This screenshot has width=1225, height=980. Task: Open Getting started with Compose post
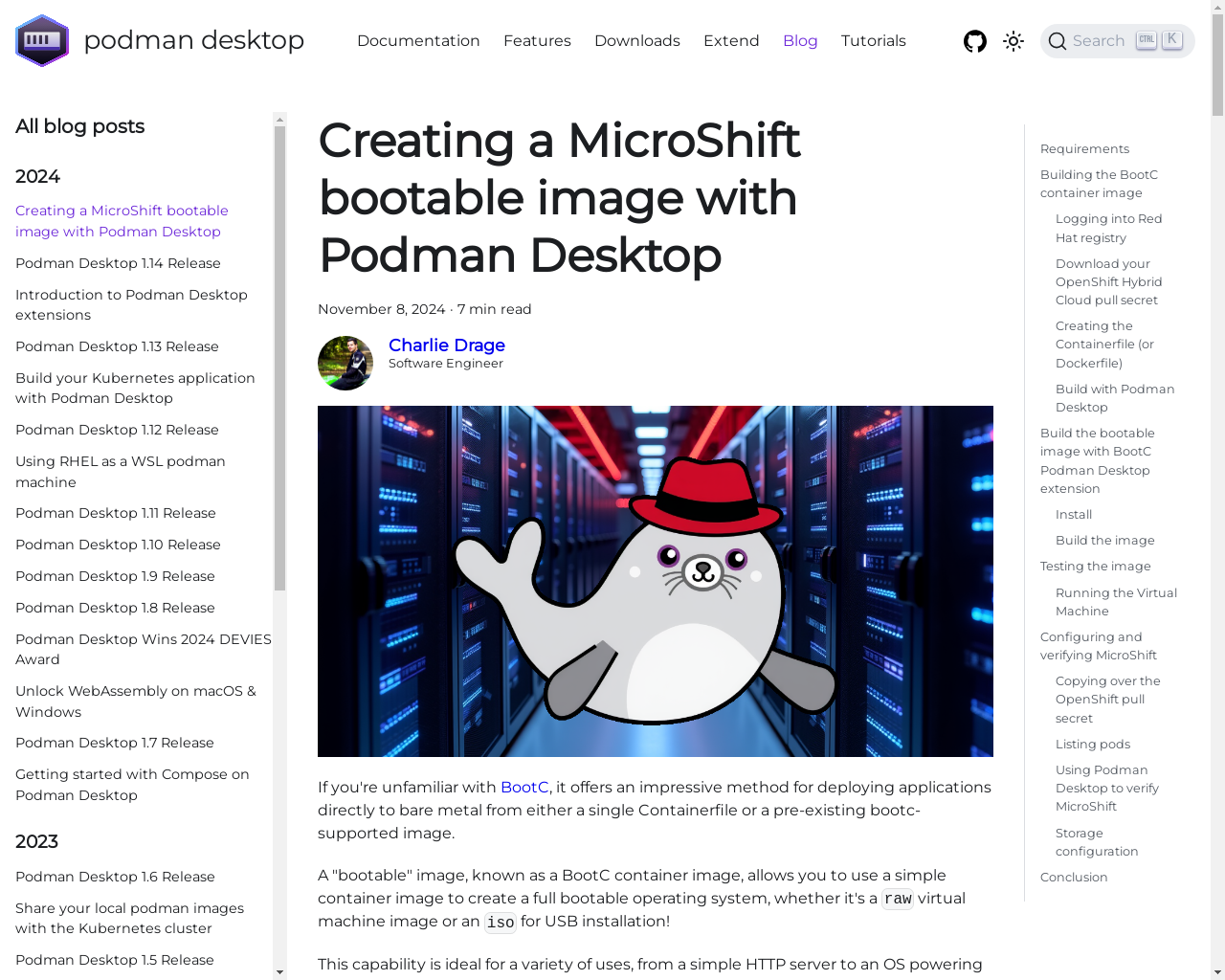pos(132,785)
